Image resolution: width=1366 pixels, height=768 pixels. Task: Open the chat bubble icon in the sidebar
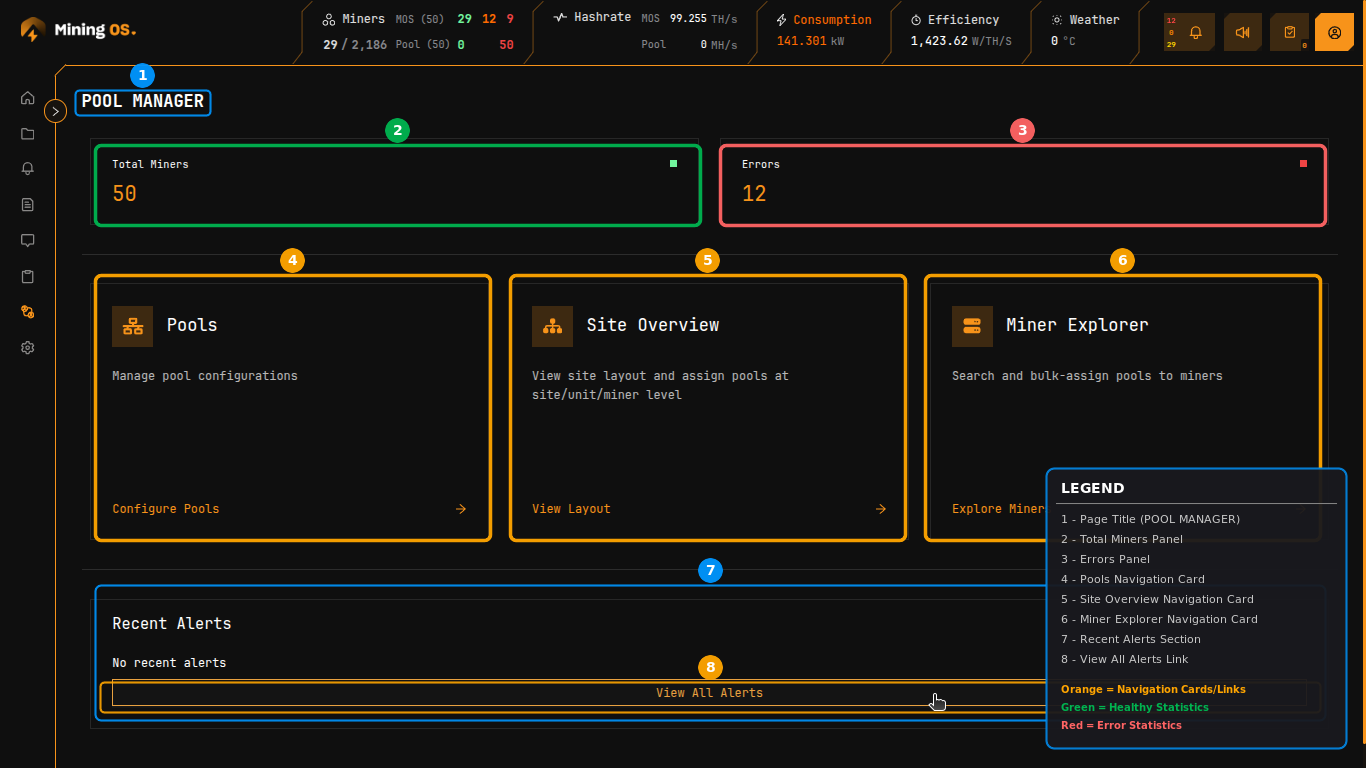click(x=28, y=240)
